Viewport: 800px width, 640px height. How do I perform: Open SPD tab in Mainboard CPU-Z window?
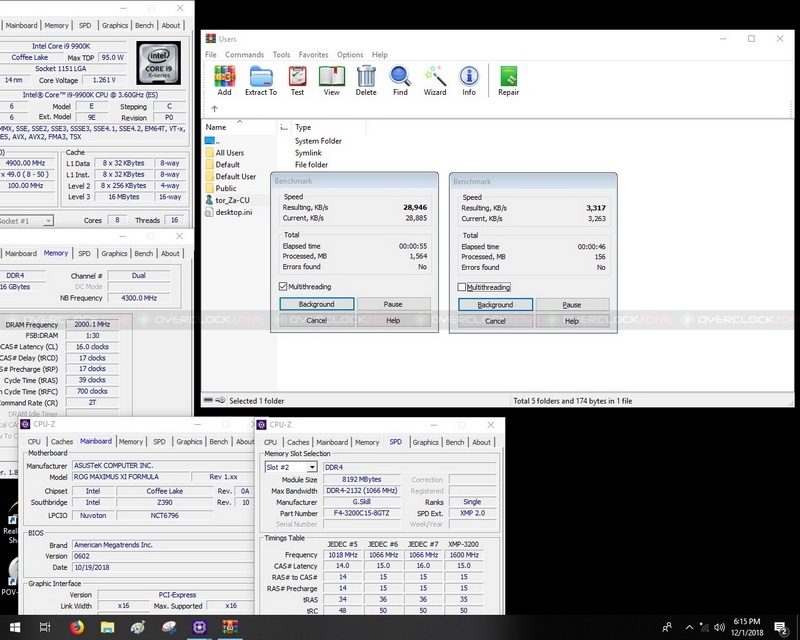[x=159, y=441]
